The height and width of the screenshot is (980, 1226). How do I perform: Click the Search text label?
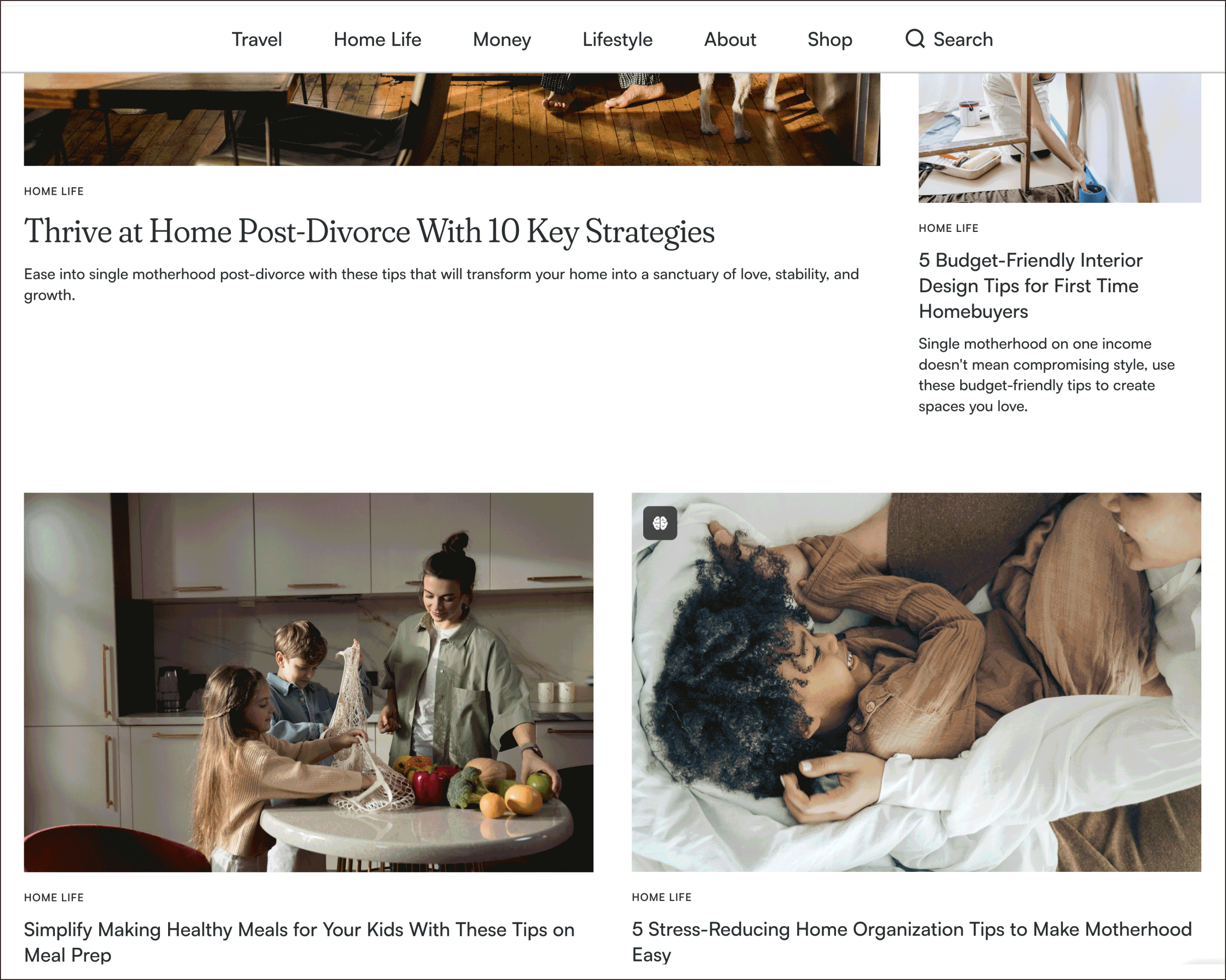[963, 39]
